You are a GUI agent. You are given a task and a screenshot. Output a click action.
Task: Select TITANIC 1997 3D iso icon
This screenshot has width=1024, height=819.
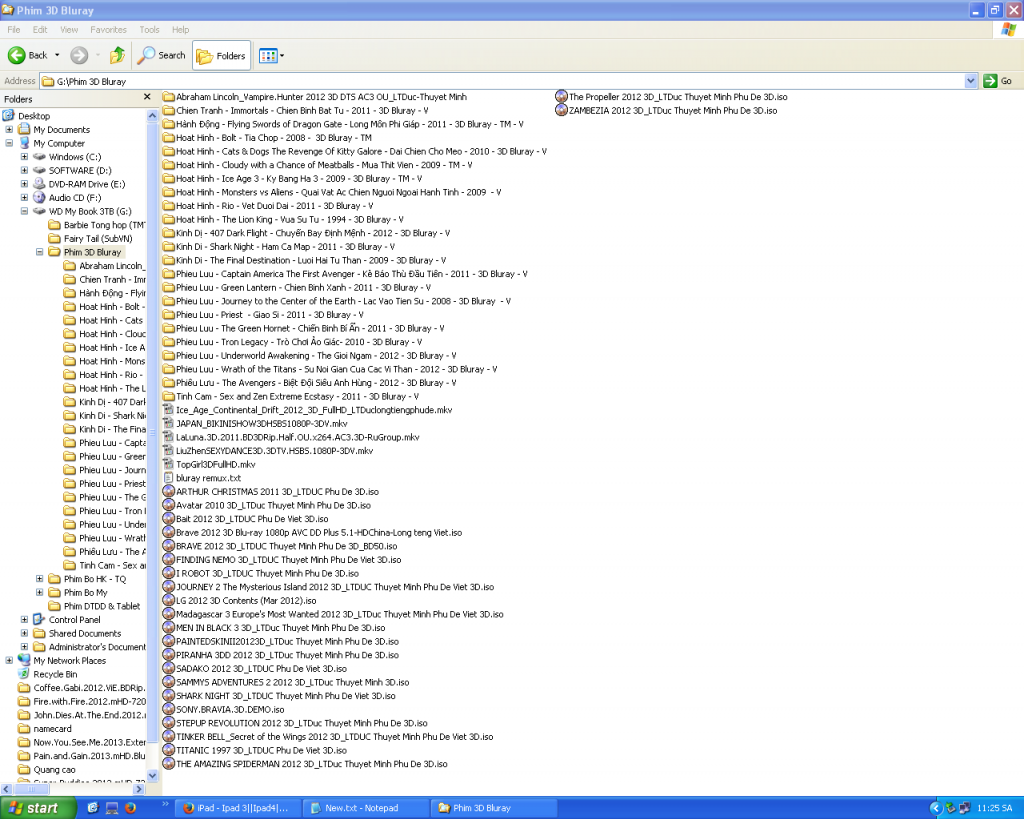(168, 750)
